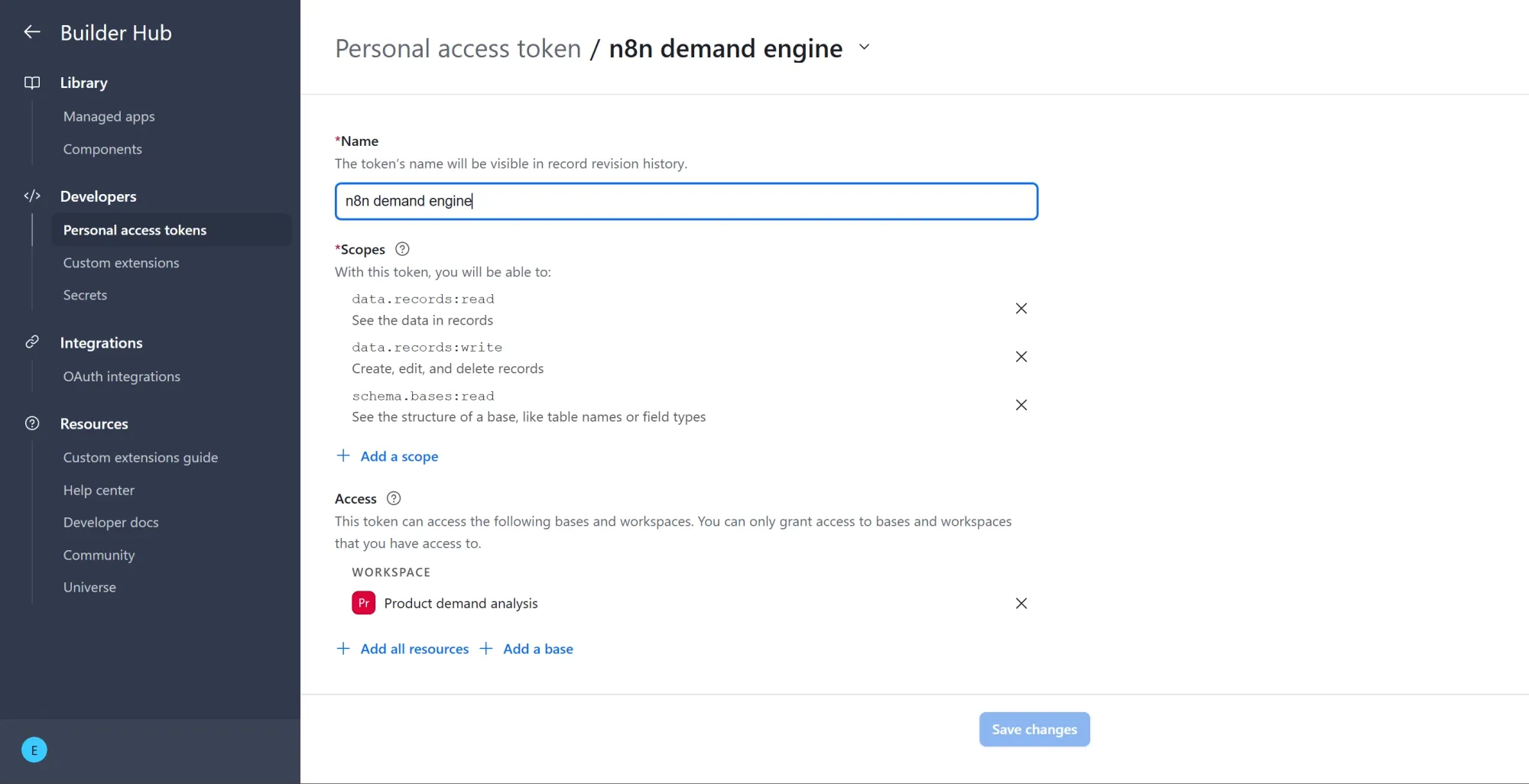The height and width of the screenshot is (784, 1529).
Task: Click Add a base link
Action: [538, 649]
